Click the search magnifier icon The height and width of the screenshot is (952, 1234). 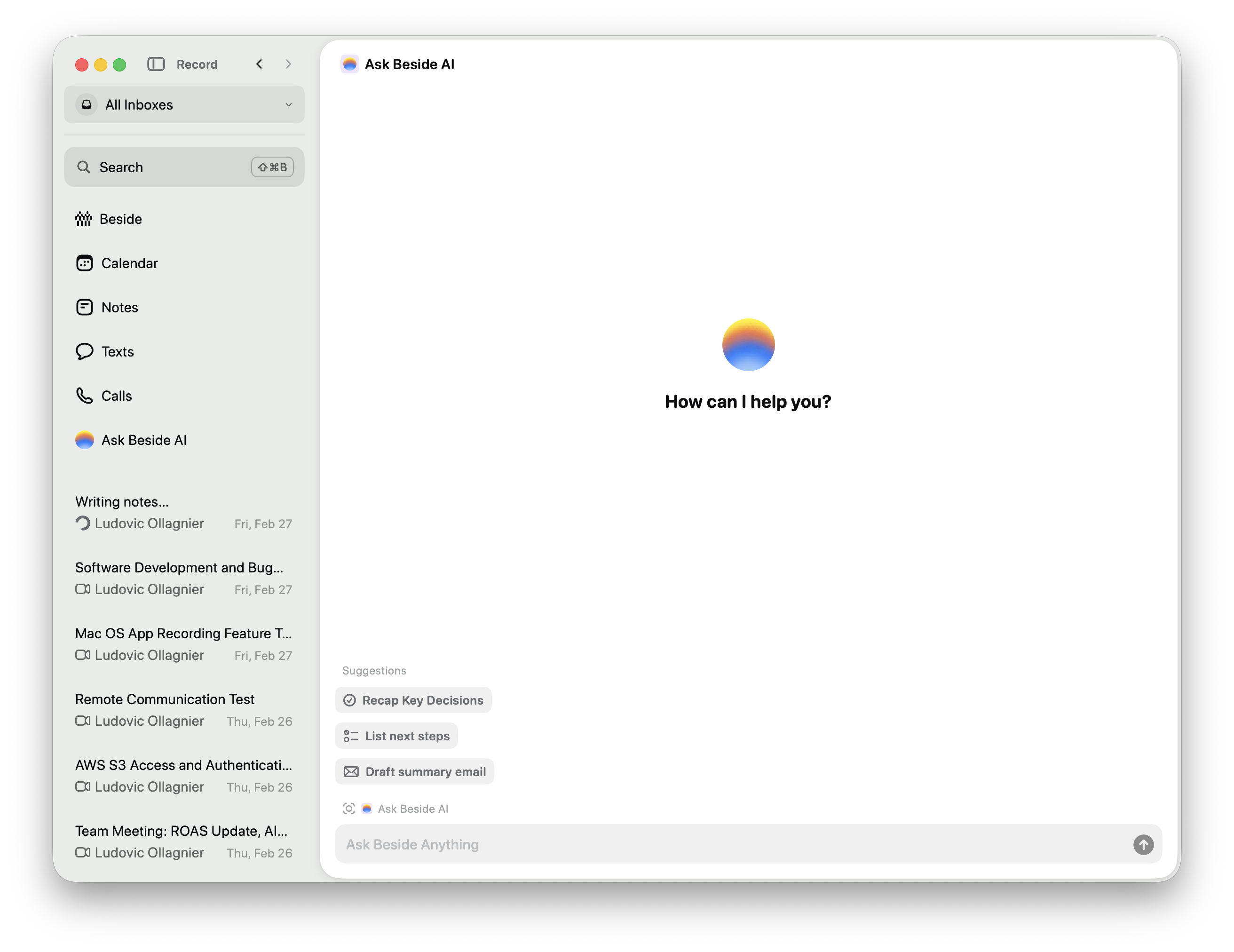pyautogui.click(x=84, y=167)
